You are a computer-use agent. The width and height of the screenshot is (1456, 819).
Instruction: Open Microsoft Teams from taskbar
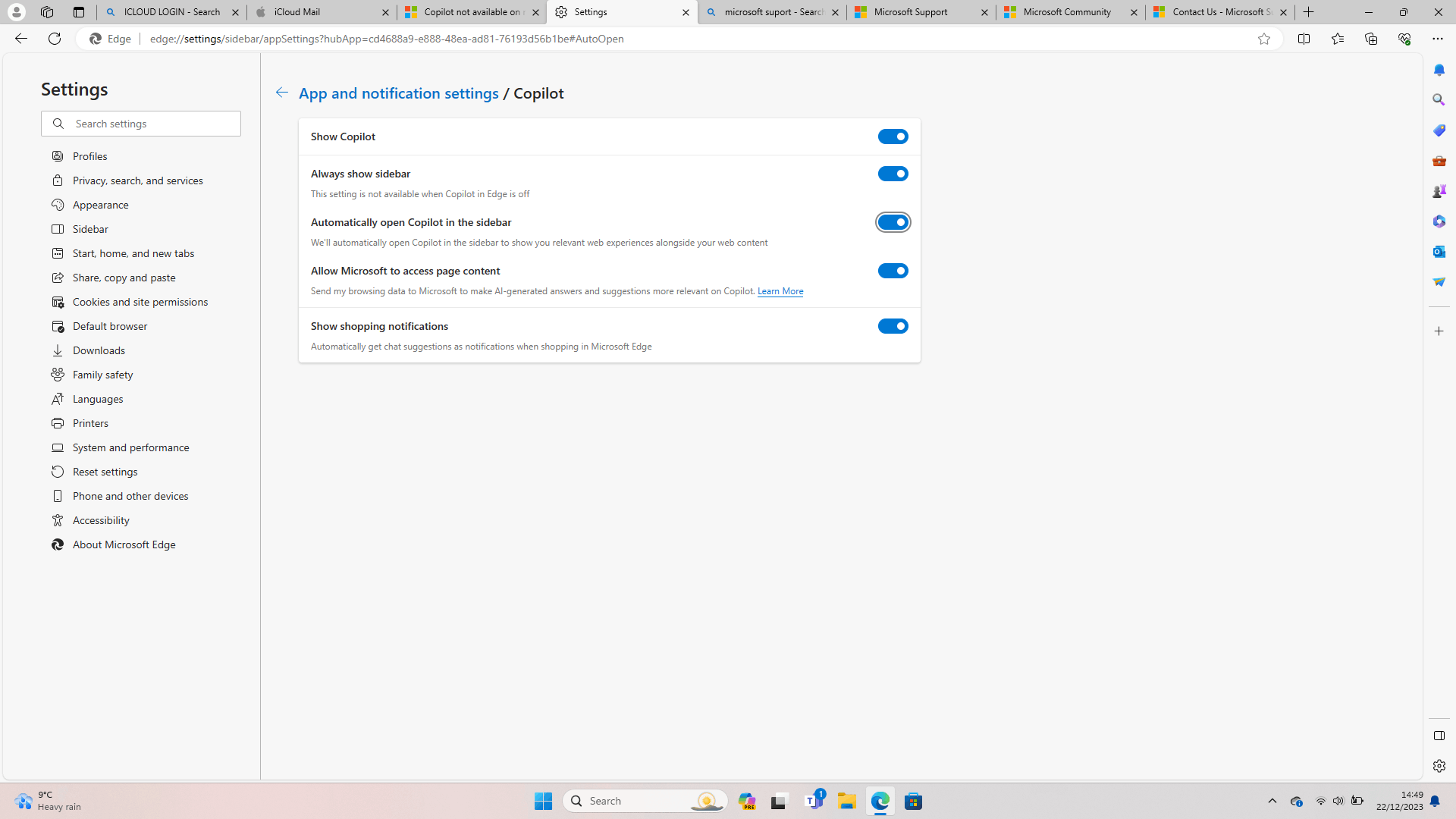point(814,801)
